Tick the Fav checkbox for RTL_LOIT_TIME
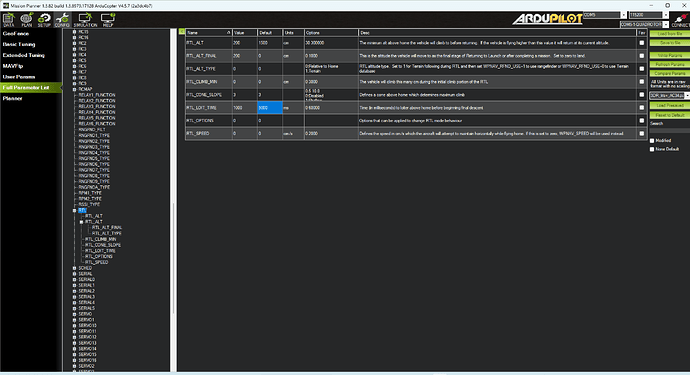This screenshot has width=690, height=375. [642, 107]
